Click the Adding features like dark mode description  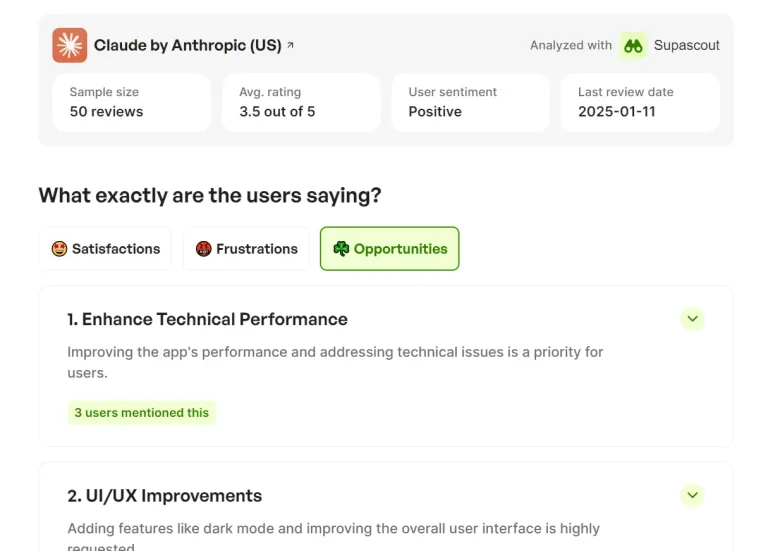point(334,538)
